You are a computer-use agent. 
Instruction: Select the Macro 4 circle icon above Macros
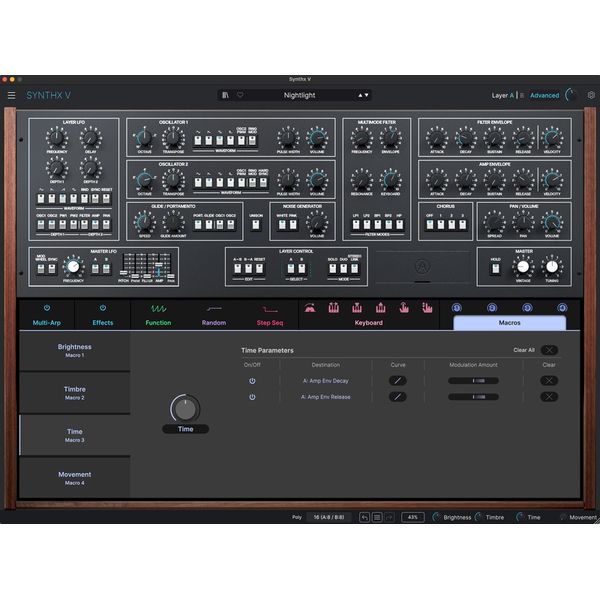562,308
